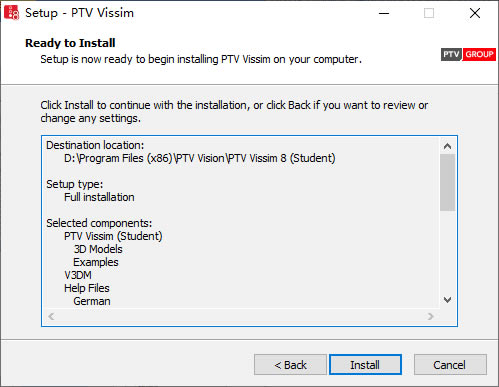Click the Help Files entry

coord(87,288)
